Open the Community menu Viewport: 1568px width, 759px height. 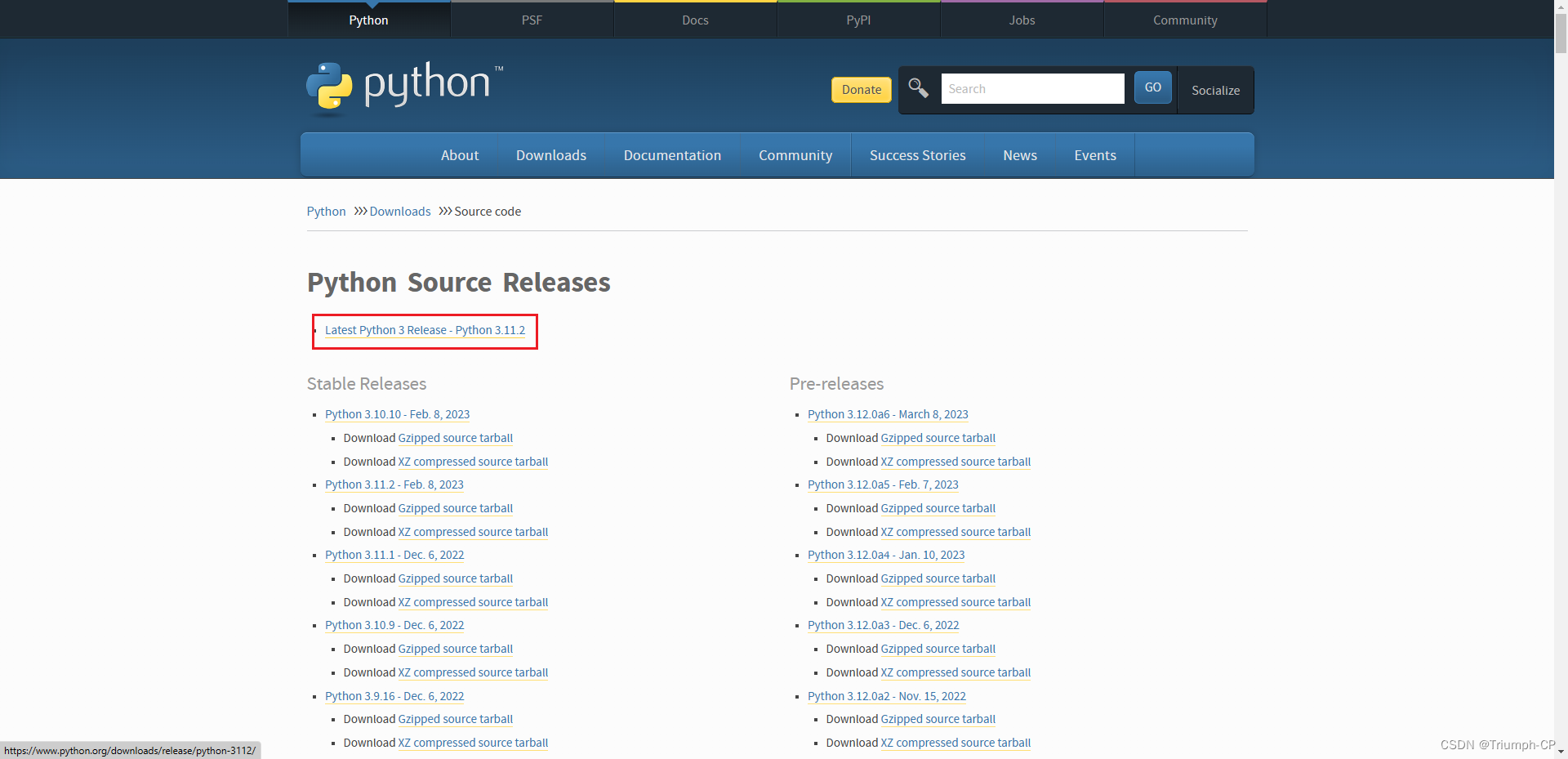click(795, 154)
